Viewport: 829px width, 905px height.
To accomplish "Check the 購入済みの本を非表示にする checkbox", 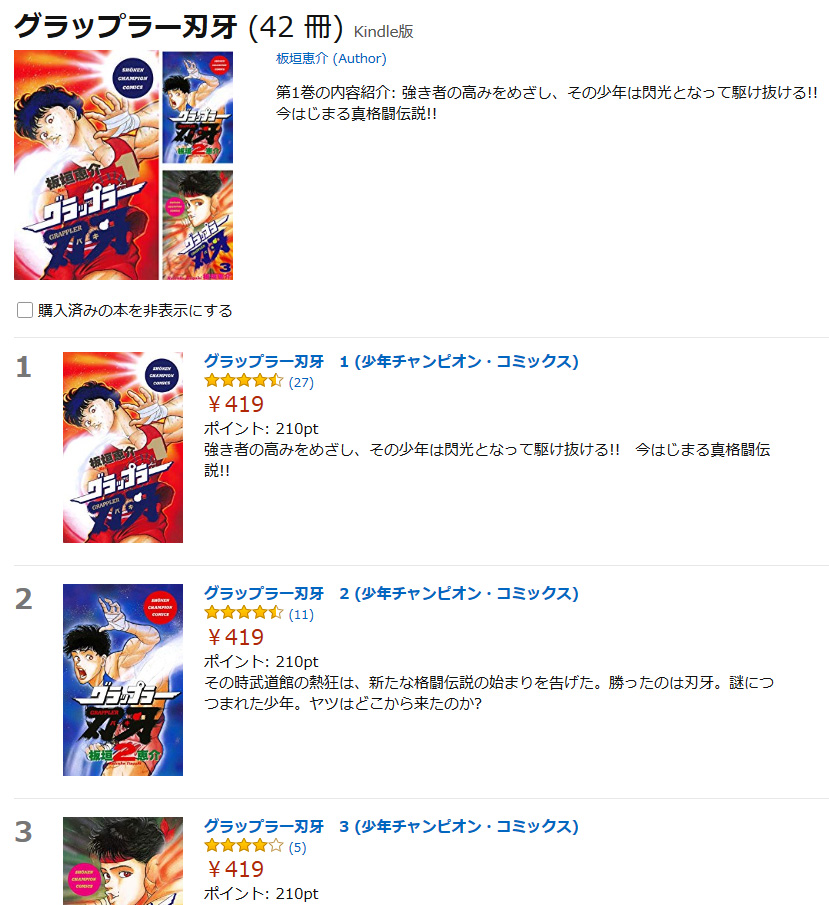I will (25, 310).
